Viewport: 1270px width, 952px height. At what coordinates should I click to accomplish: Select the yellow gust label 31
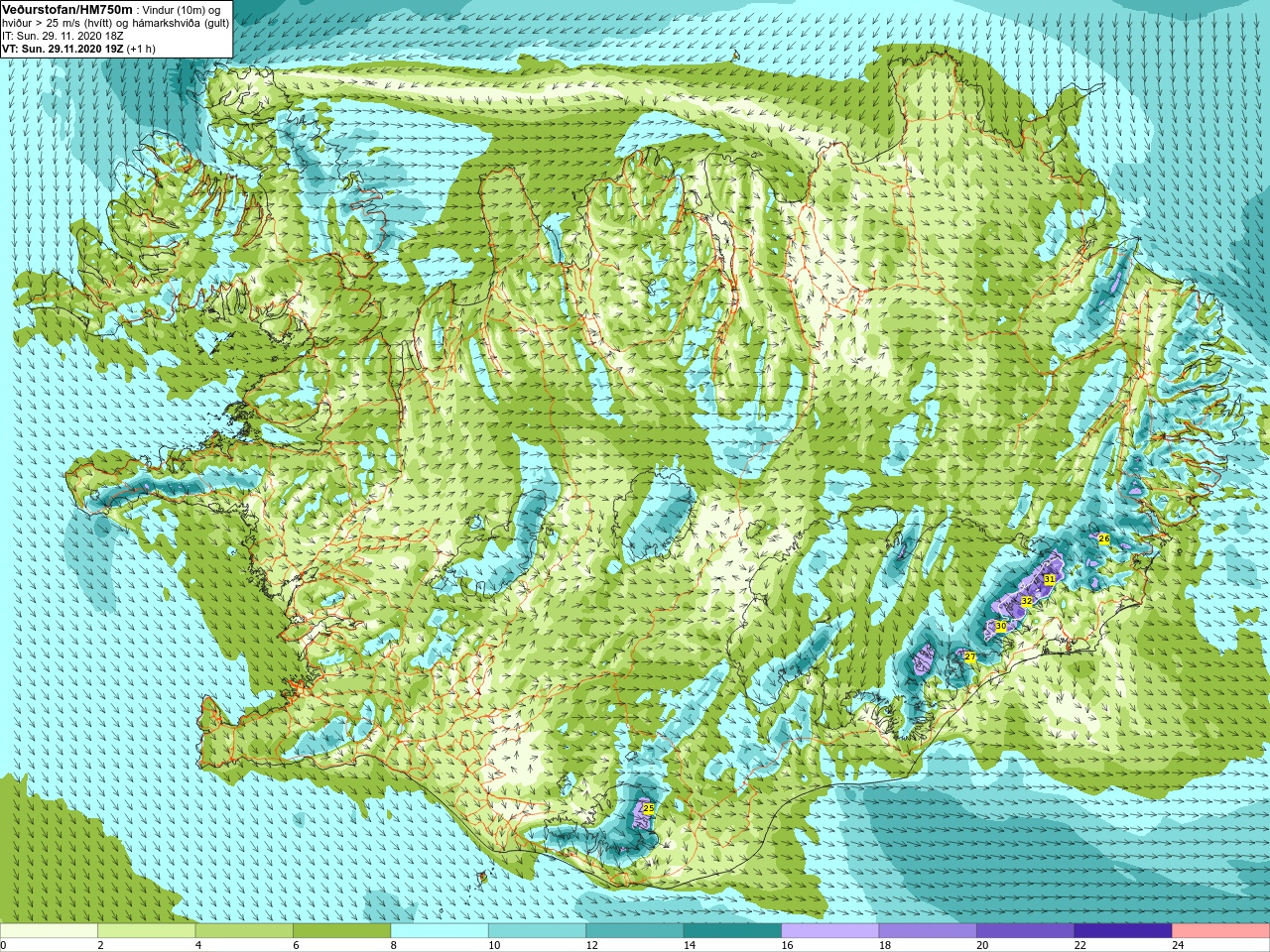pos(1050,578)
